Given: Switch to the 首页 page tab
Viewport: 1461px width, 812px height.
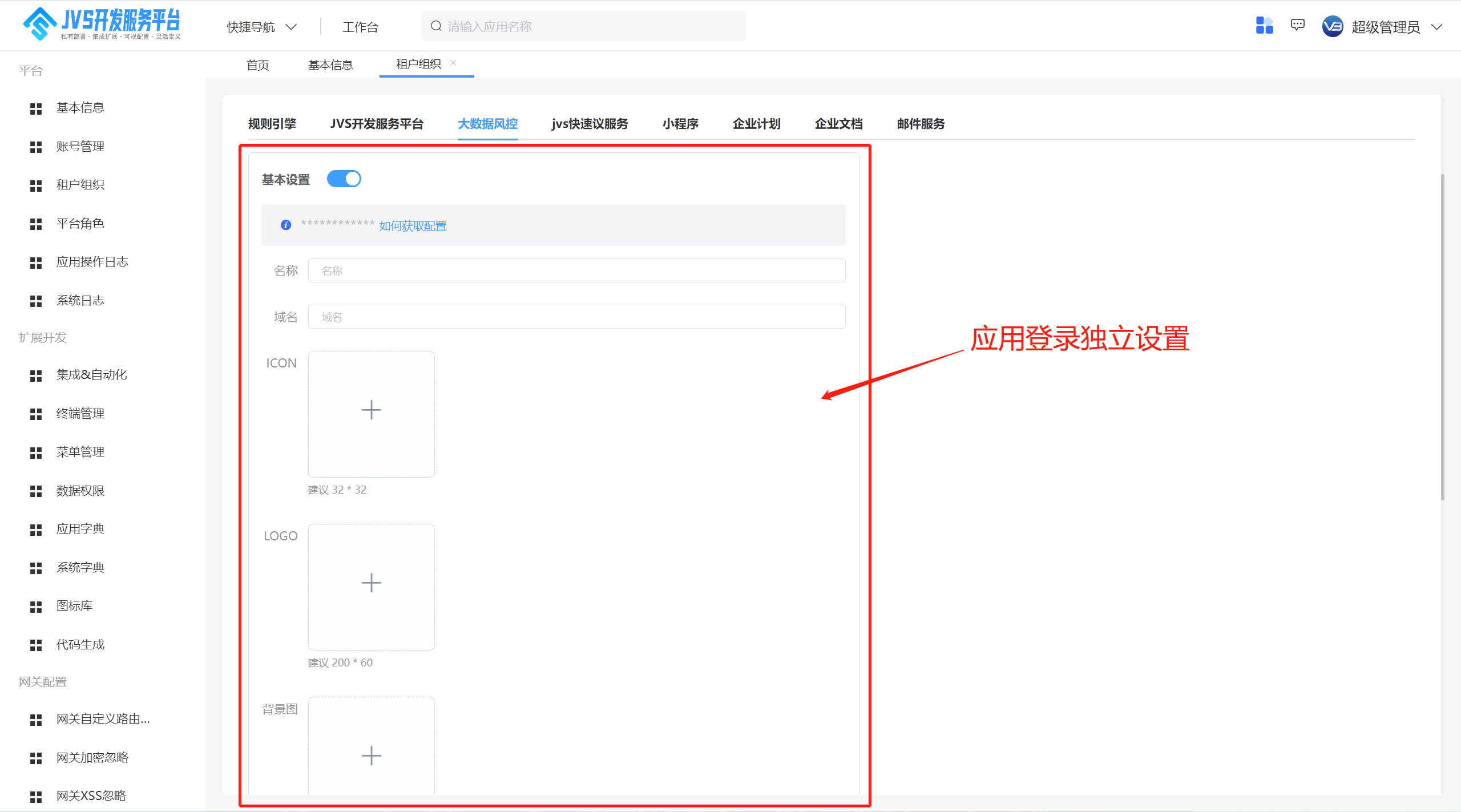Looking at the screenshot, I should tap(257, 65).
